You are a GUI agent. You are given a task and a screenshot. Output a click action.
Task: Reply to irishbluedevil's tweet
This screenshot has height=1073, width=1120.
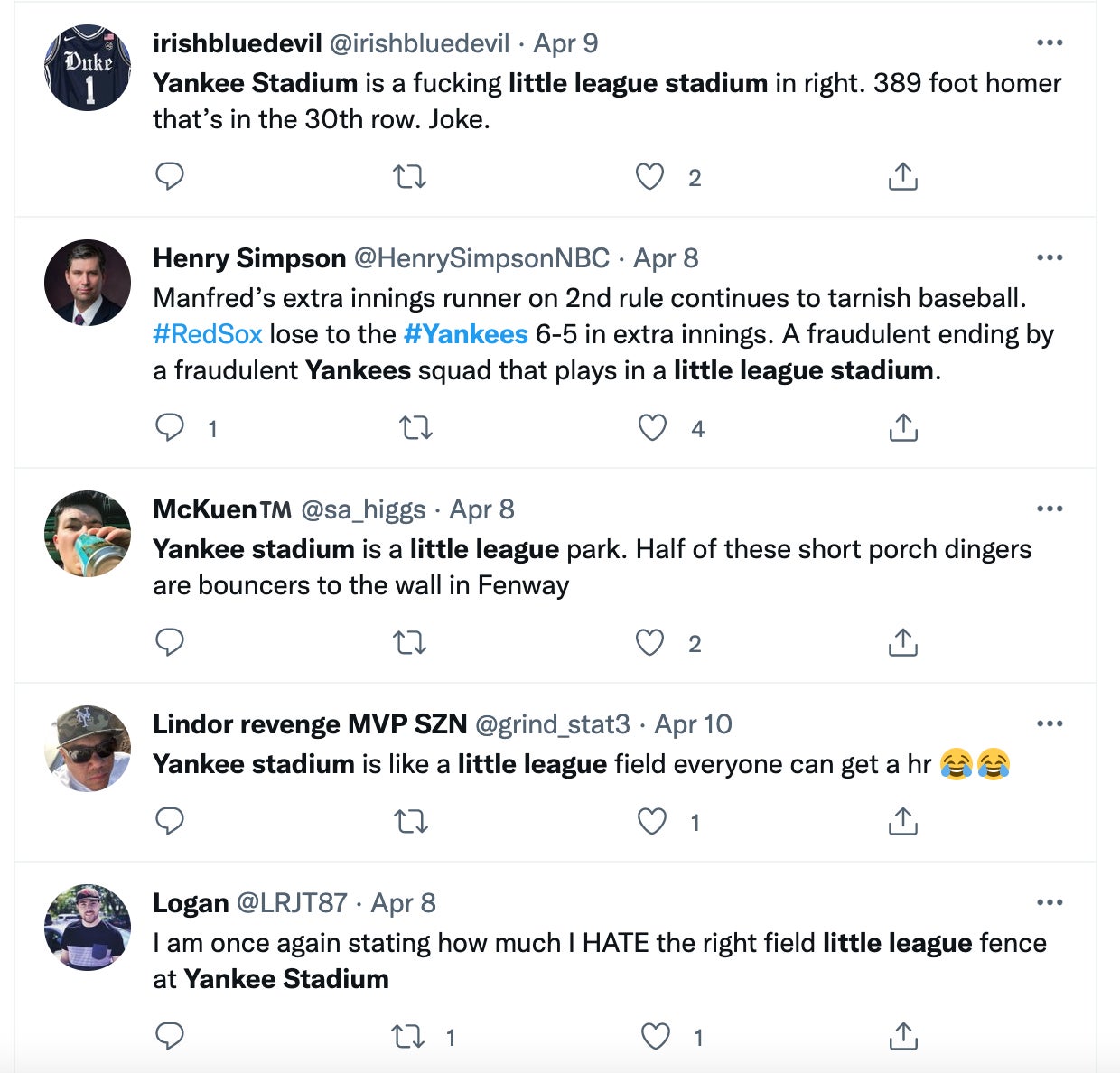pos(170,176)
